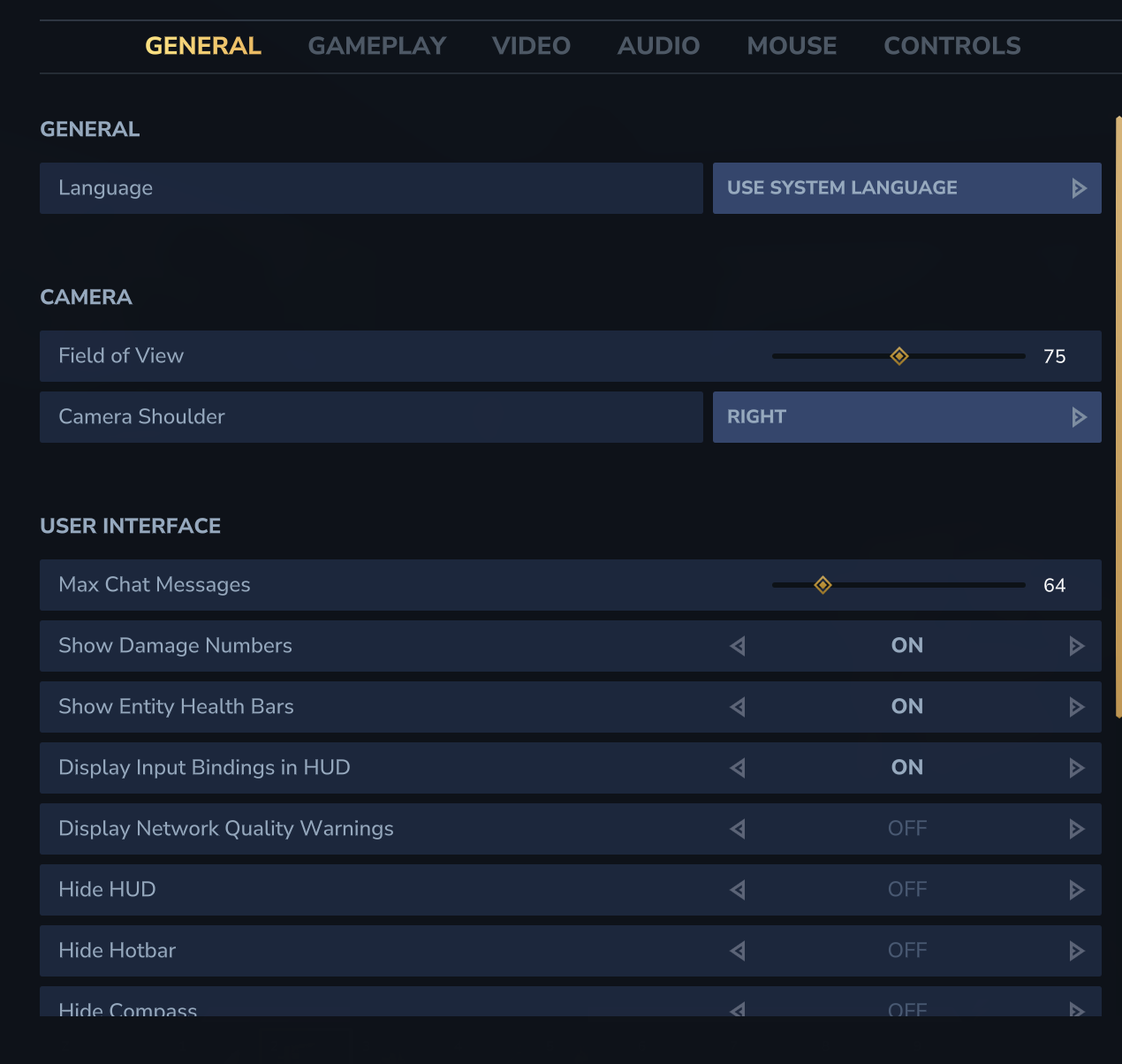
Task: Click right arrow for Show Entity Health Bars
Action: (x=1076, y=707)
